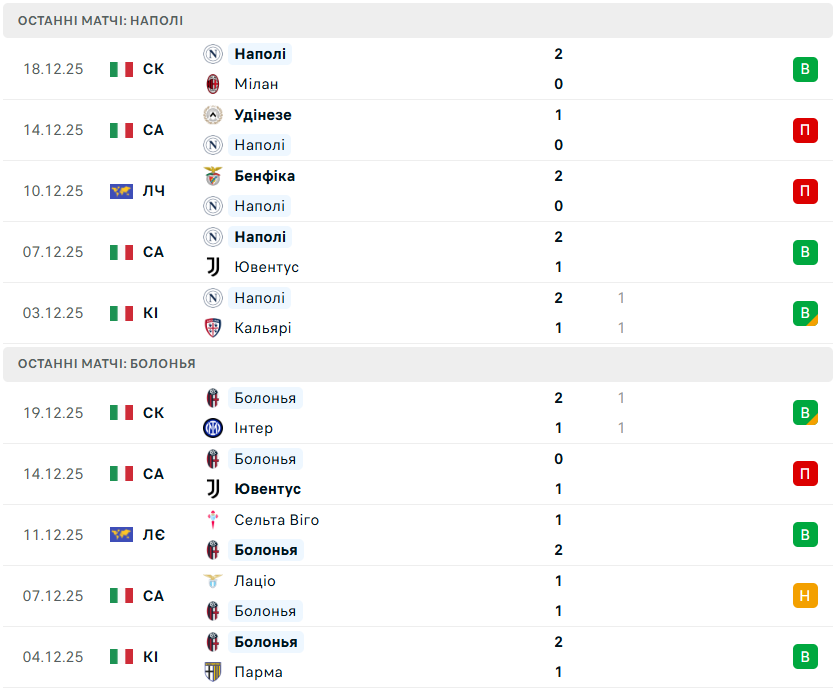Click the Udinese club crest icon
Screen dimensions: 837x690
[x=213, y=115]
